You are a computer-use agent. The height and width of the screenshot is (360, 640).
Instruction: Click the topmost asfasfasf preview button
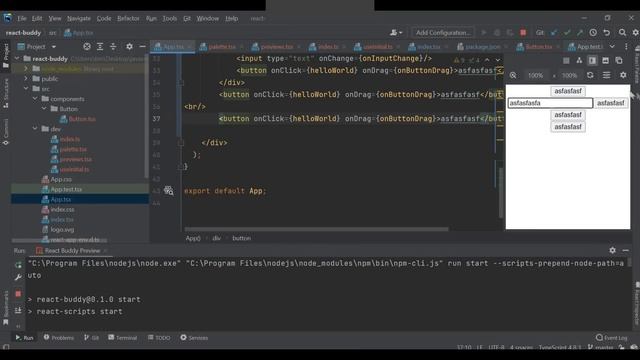coord(568,91)
